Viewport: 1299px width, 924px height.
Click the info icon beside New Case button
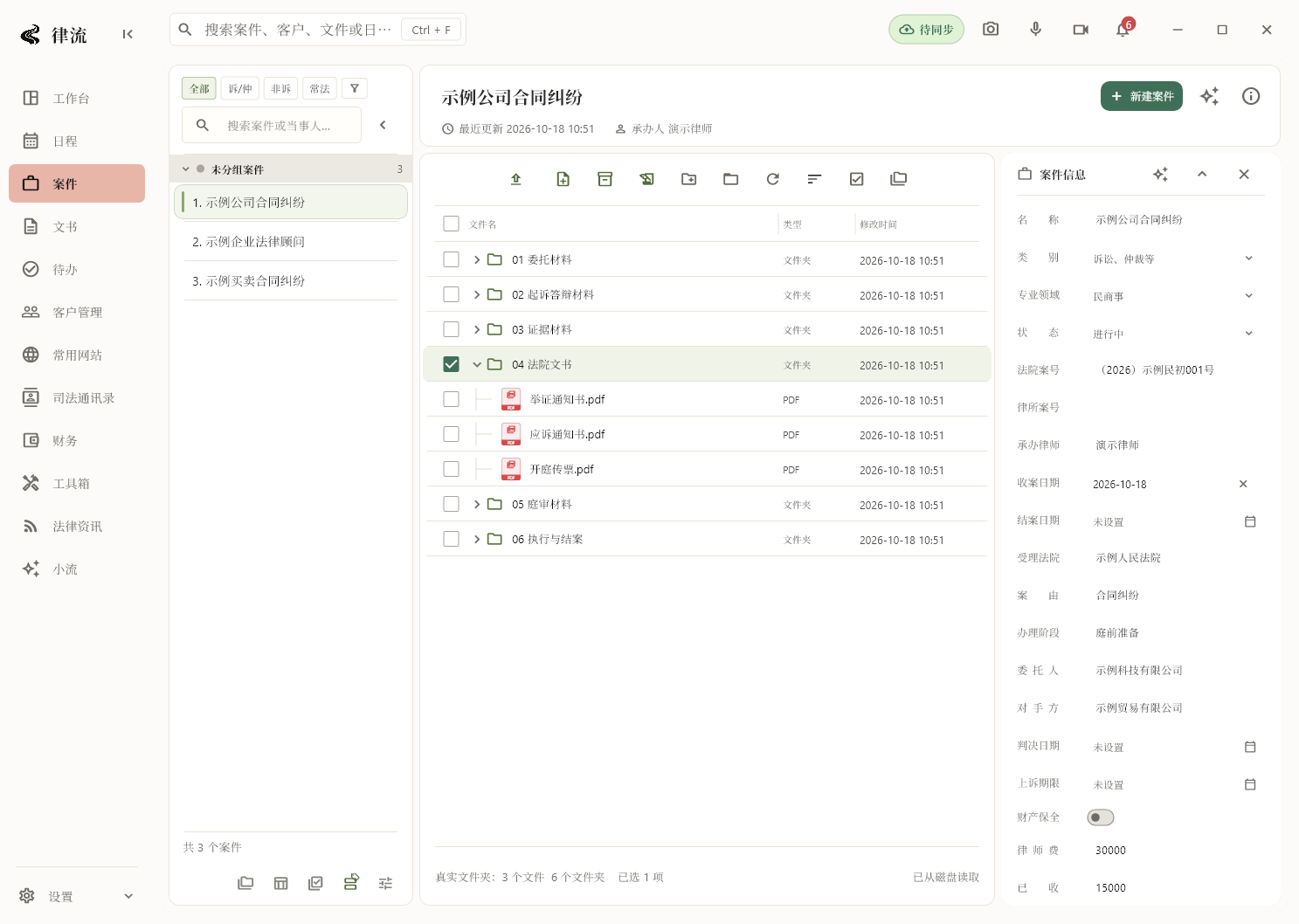[x=1251, y=96]
